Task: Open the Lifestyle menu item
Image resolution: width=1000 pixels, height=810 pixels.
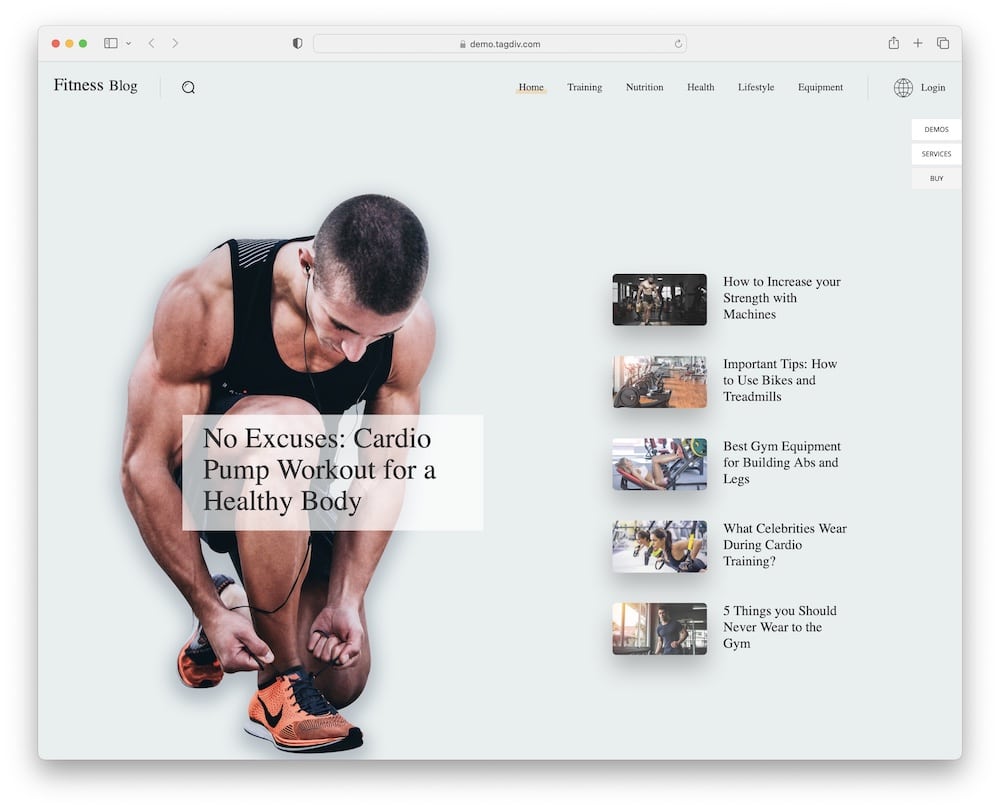Action: [x=756, y=87]
